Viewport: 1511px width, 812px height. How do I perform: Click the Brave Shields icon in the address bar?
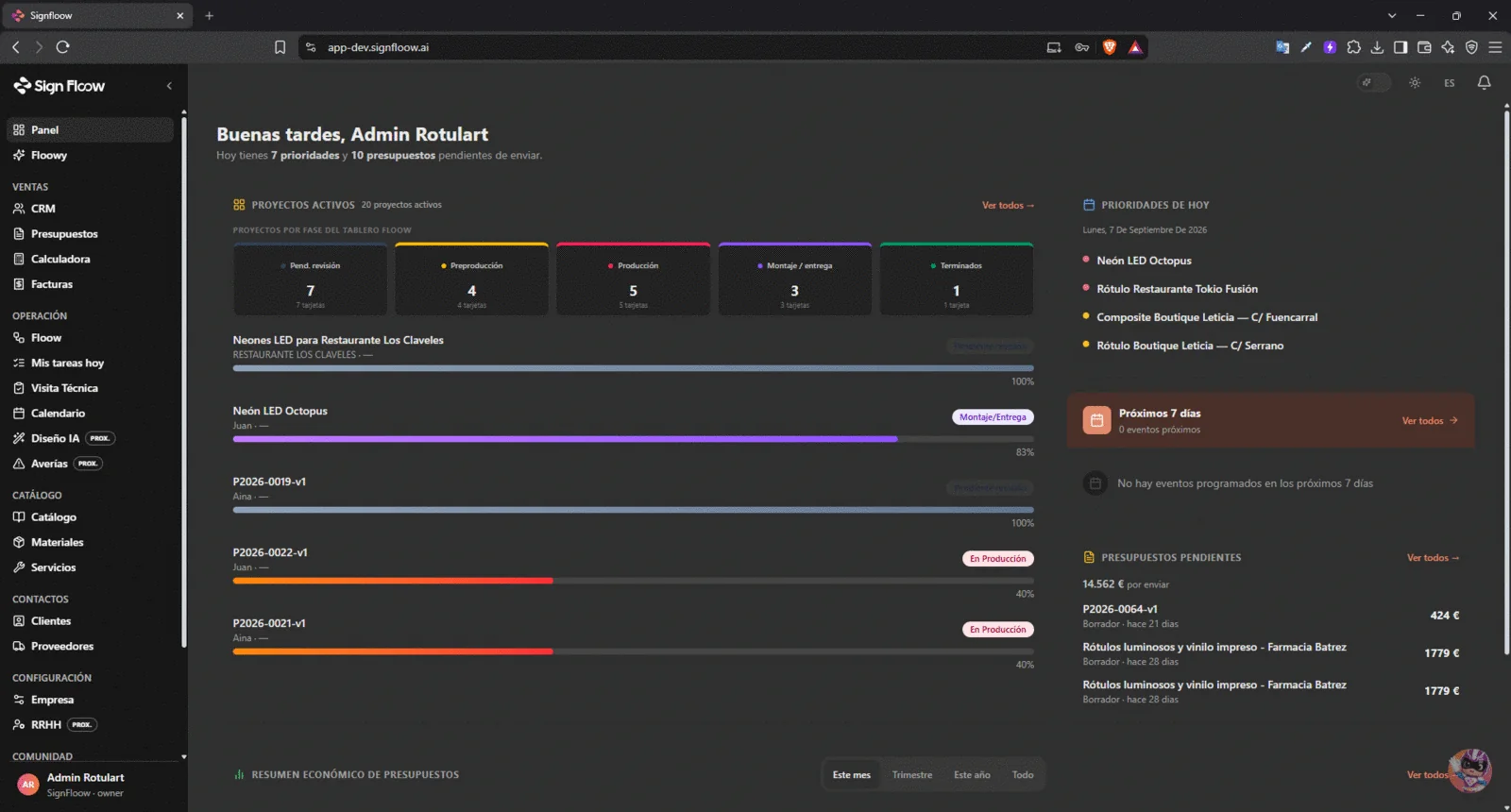coord(1110,47)
